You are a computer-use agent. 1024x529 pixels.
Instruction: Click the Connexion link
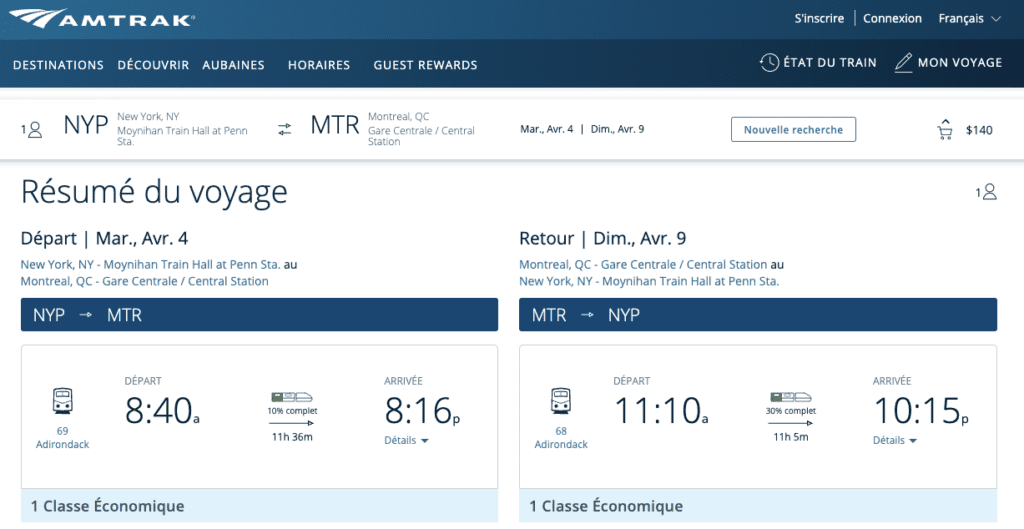(892, 18)
